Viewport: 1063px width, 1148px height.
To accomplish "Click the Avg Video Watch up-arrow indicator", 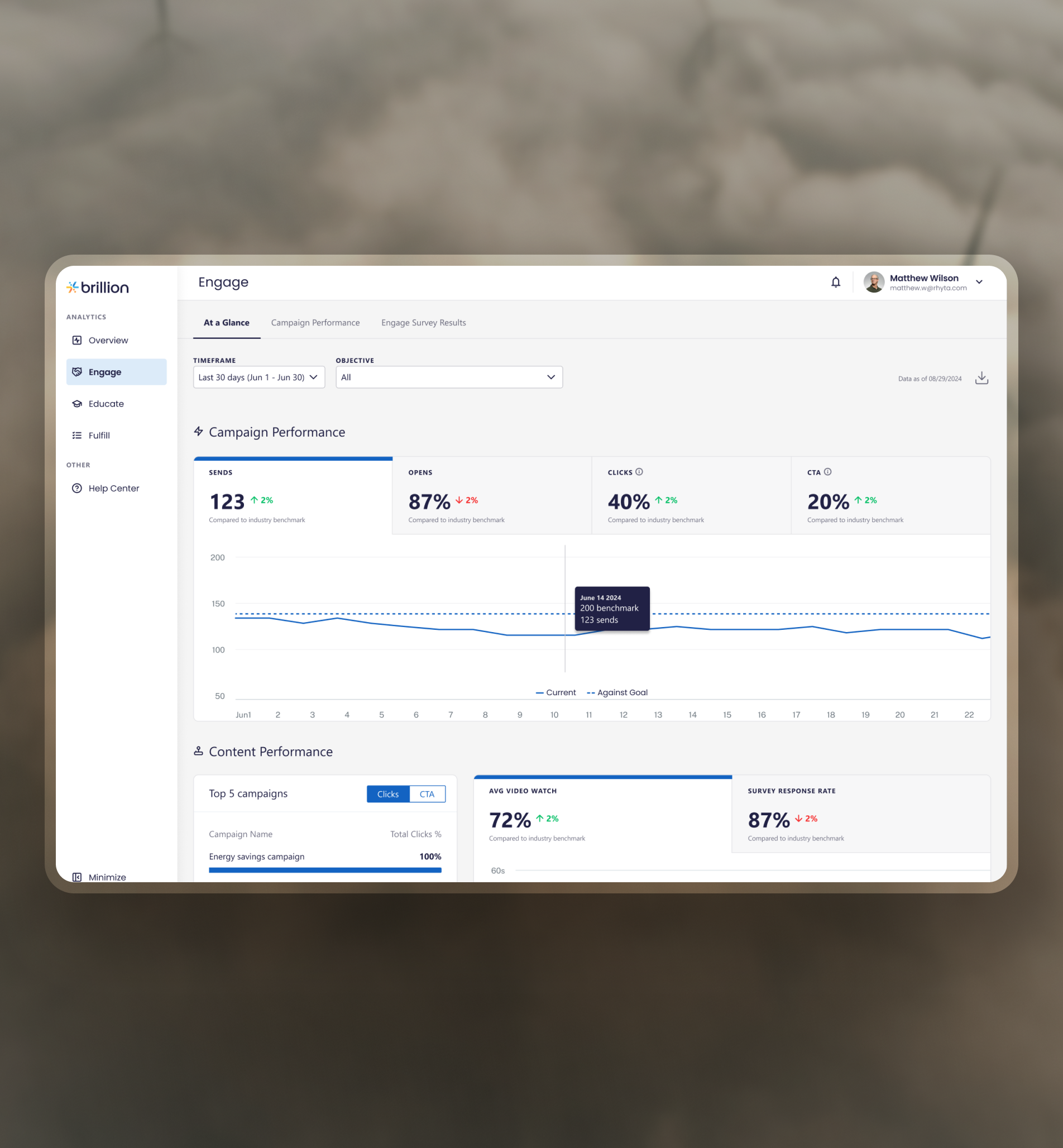I will (x=547, y=819).
